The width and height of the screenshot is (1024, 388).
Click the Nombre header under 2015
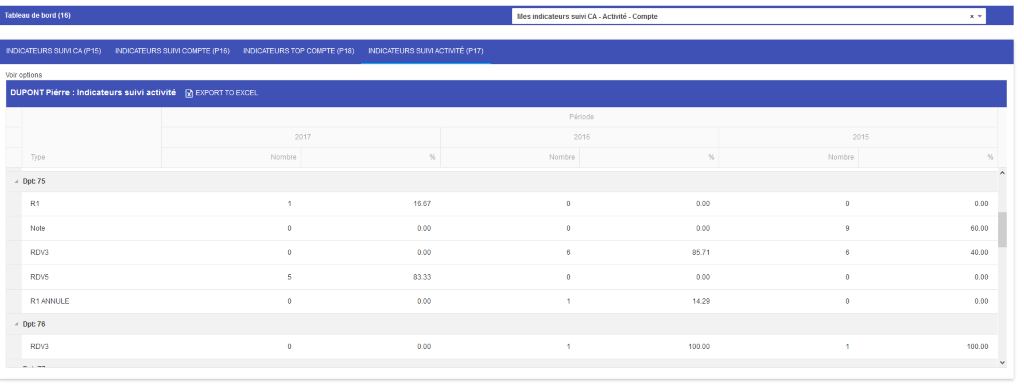tap(789, 157)
